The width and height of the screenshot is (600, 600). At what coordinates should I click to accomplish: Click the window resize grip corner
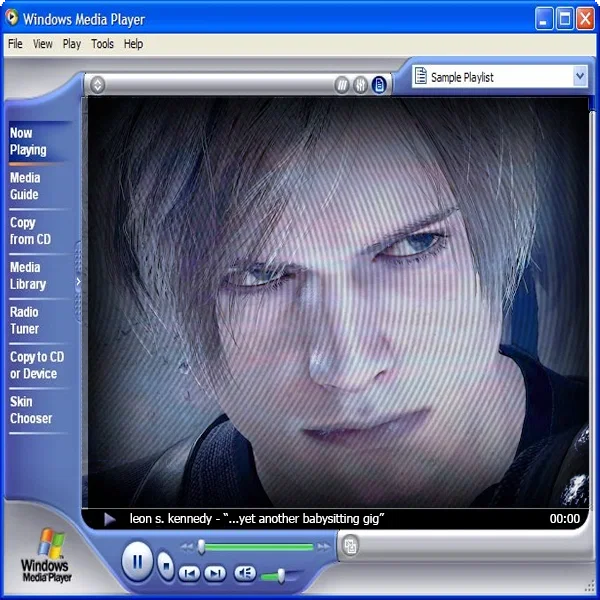pos(589,587)
